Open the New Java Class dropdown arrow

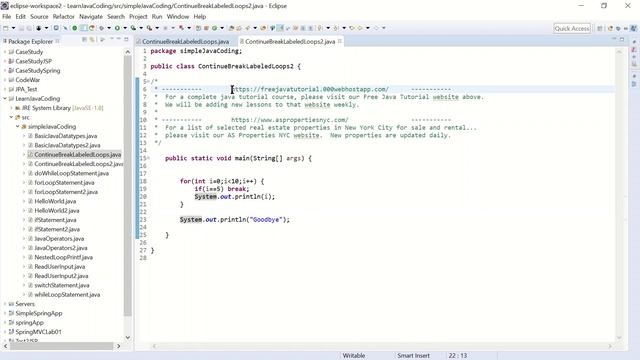coord(222,28)
